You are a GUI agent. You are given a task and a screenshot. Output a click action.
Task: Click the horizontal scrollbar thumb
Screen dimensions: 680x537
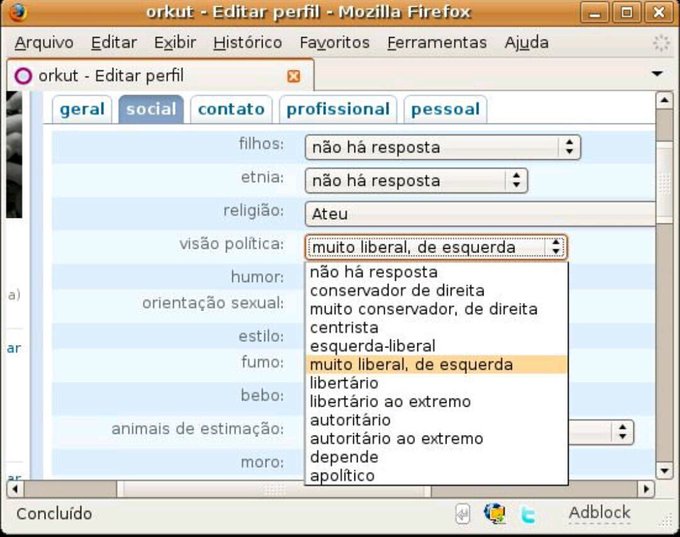(x=274, y=490)
